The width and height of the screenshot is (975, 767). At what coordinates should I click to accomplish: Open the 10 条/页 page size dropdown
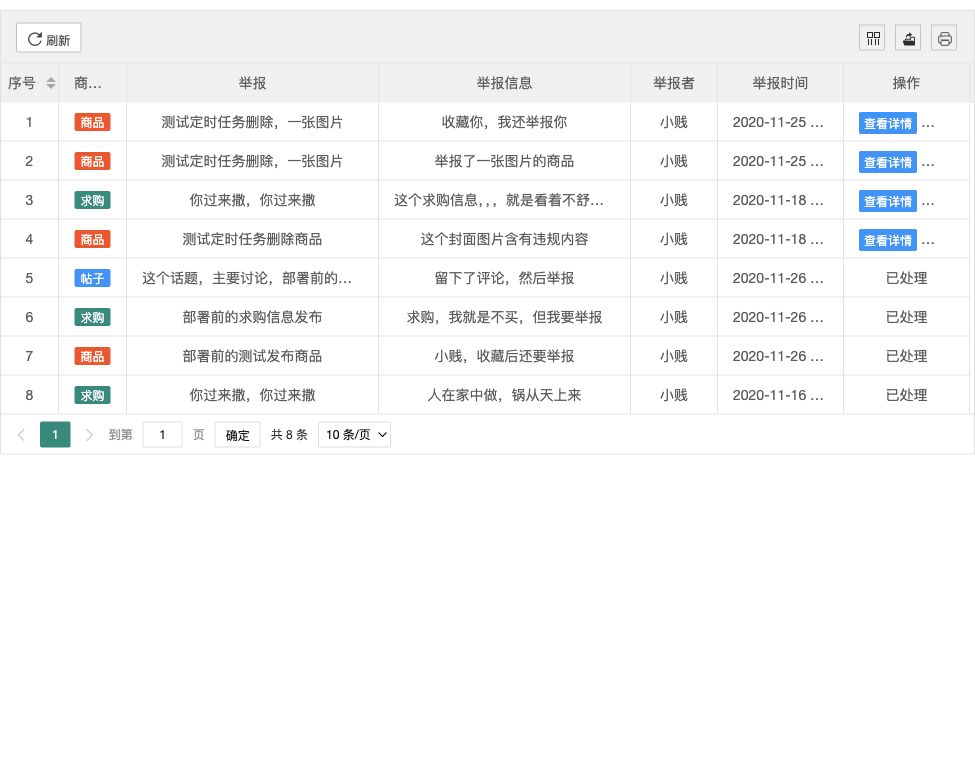(354, 435)
